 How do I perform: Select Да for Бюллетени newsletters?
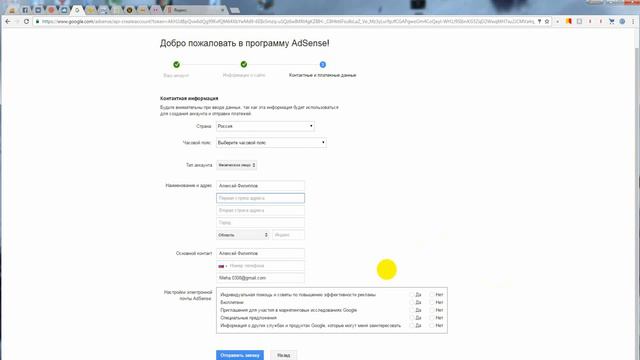[x=412, y=302]
